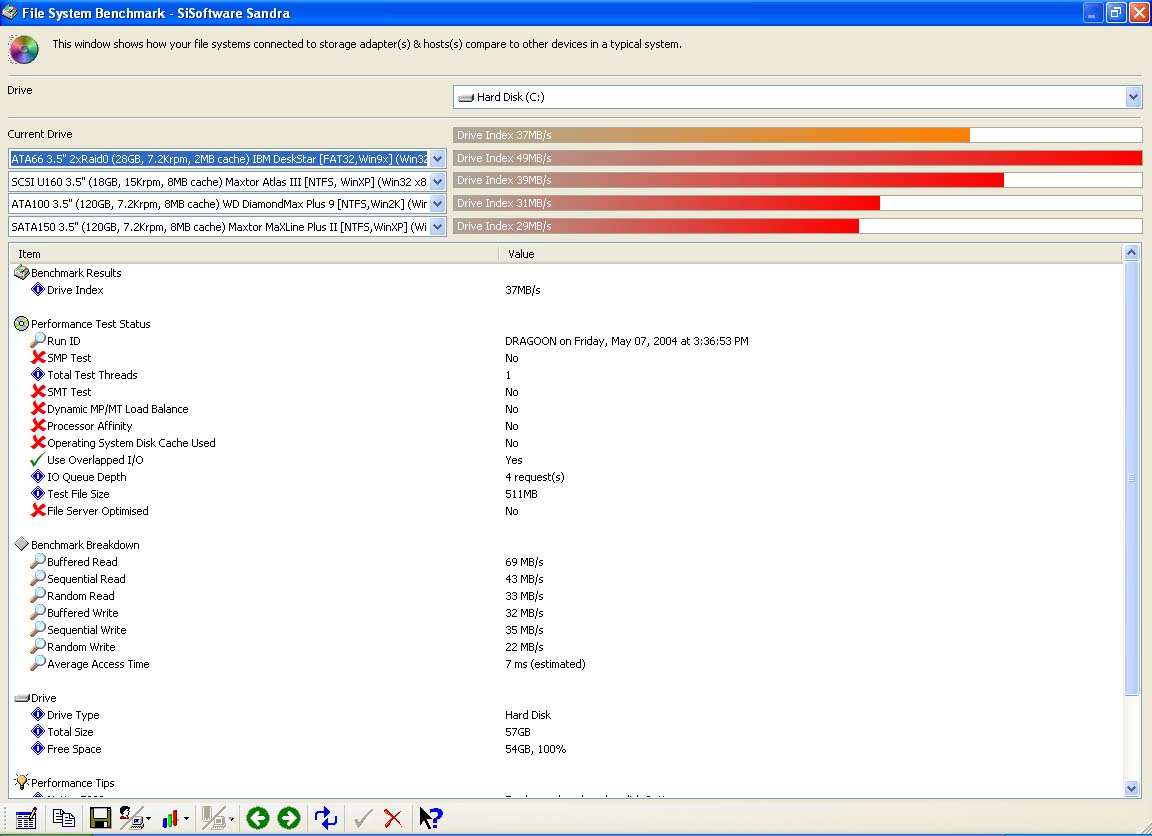Save report with the floppy disk icon
The width and height of the screenshot is (1152, 836).
point(100,818)
